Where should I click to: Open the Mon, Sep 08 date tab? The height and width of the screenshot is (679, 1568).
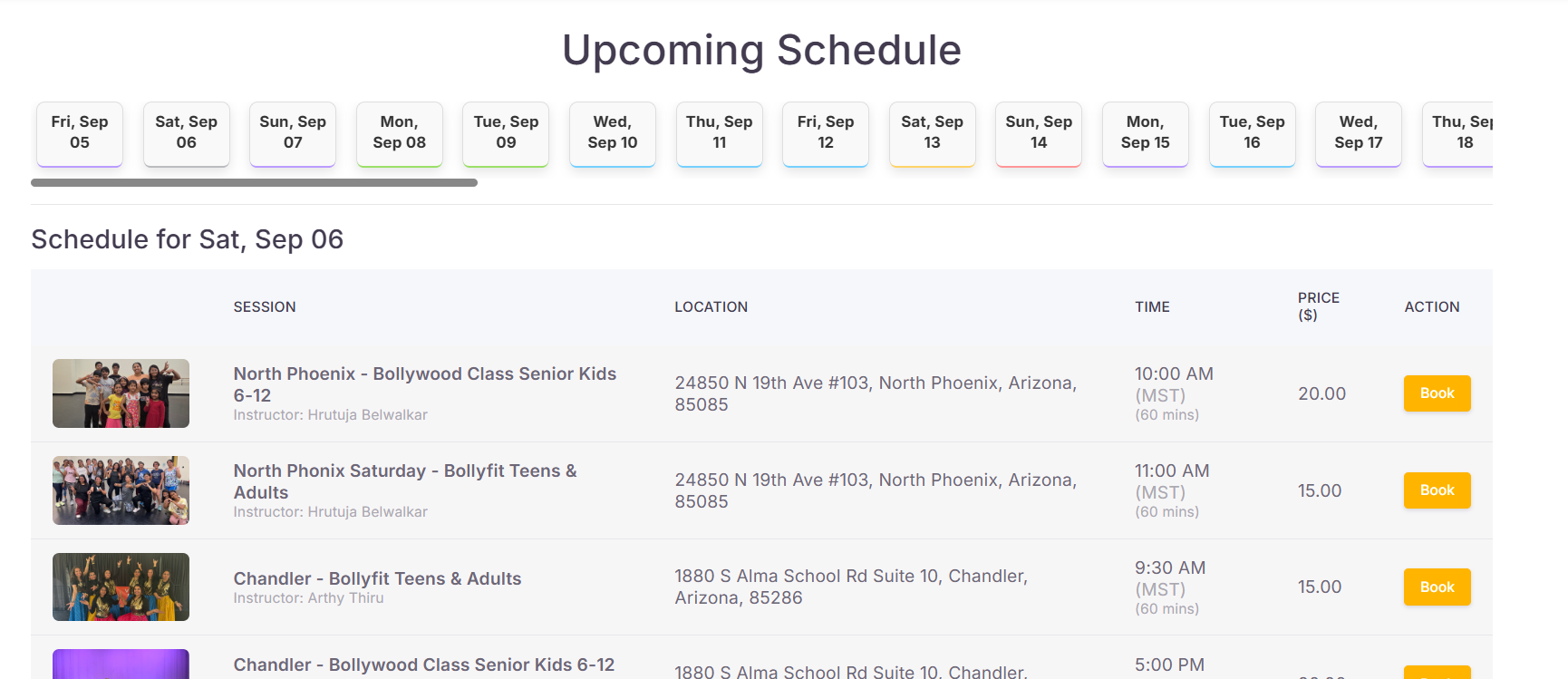click(399, 133)
